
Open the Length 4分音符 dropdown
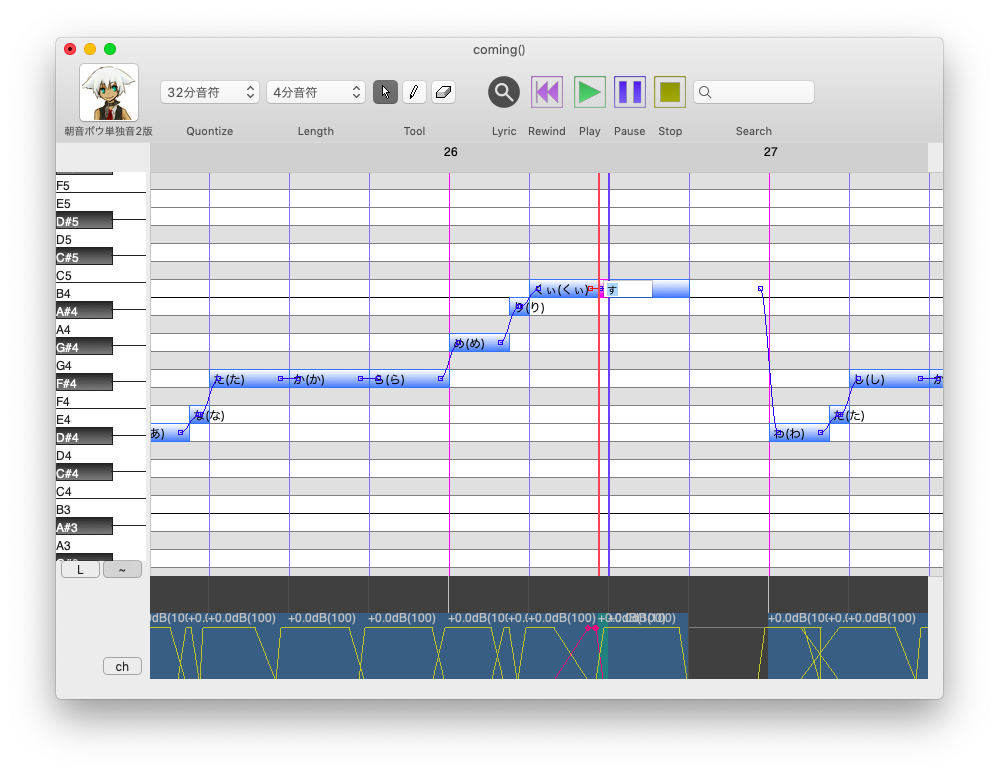coord(315,92)
